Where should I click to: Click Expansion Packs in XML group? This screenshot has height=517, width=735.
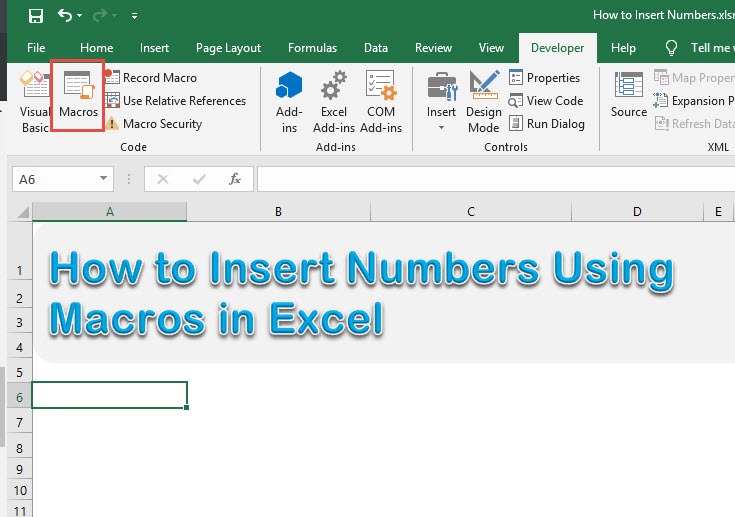[x=694, y=100]
